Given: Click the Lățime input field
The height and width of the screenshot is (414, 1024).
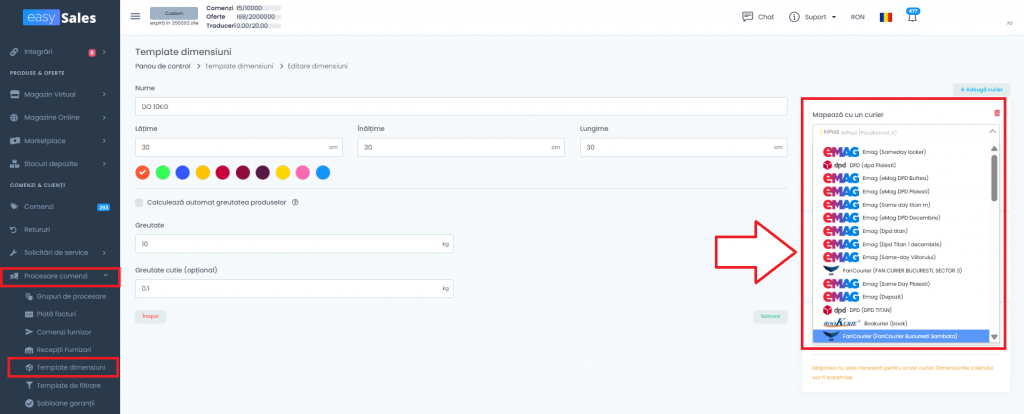Looking at the screenshot, I should pos(239,148).
